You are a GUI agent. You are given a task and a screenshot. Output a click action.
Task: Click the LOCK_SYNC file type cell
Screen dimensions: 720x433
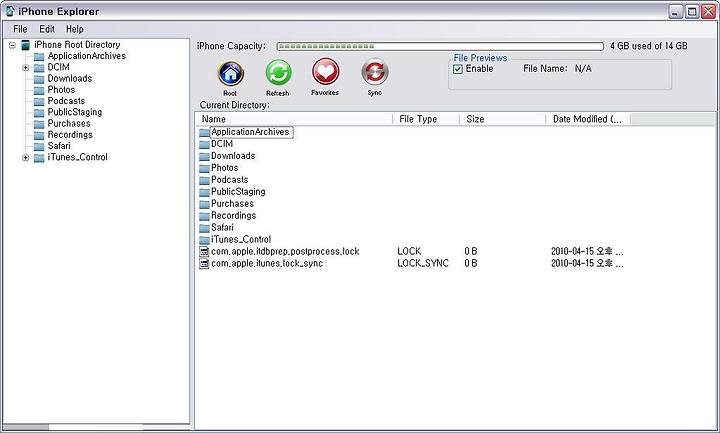[x=423, y=264]
